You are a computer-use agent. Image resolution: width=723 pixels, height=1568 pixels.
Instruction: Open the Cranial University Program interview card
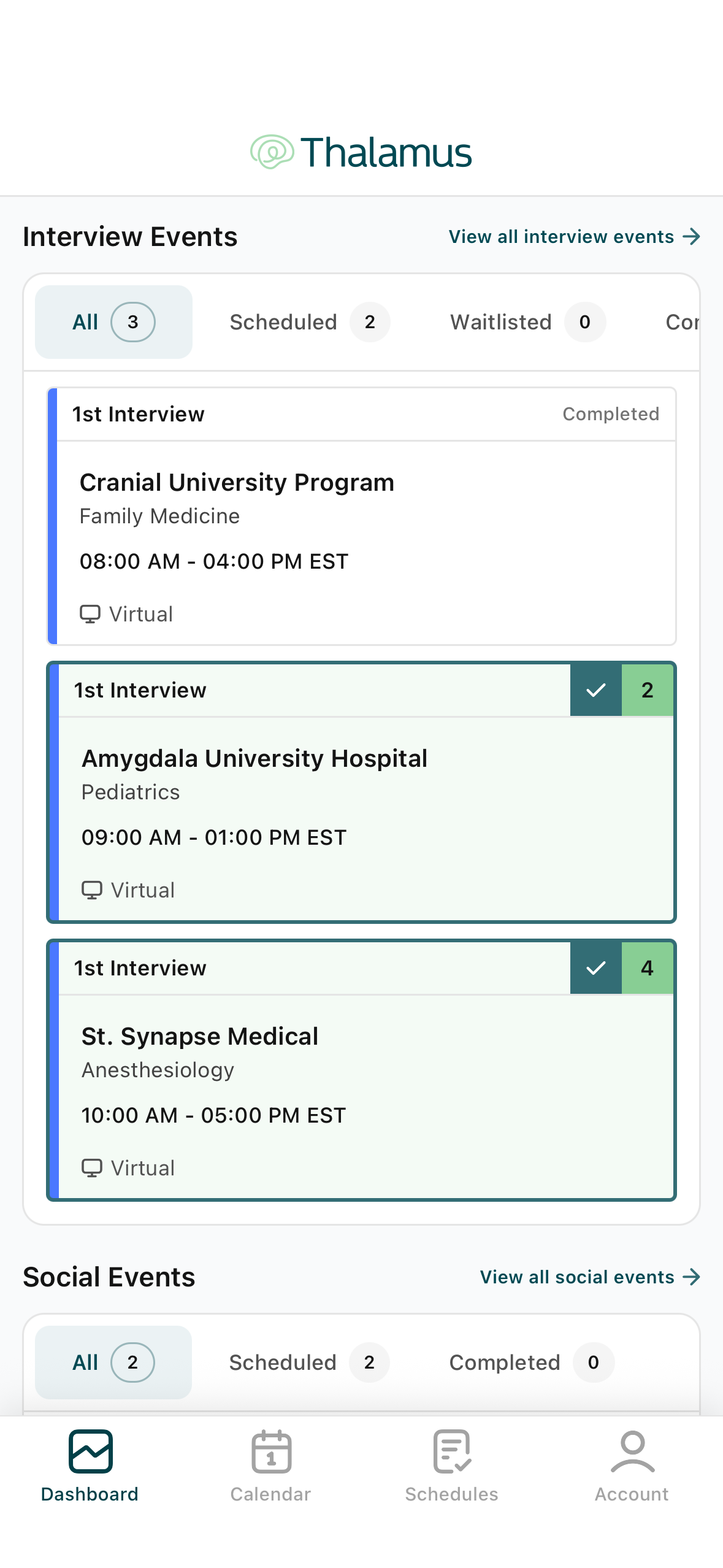pyautogui.click(x=362, y=516)
